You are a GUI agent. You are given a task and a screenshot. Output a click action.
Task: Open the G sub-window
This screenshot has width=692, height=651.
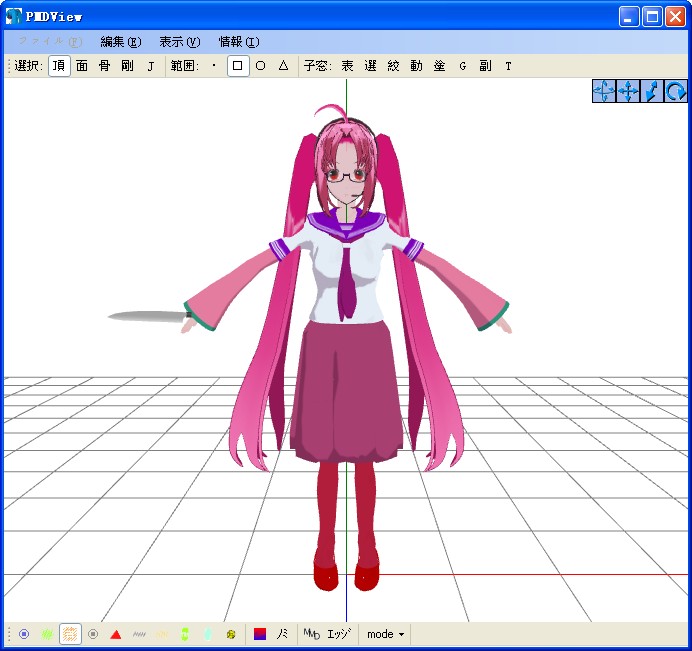coord(463,66)
